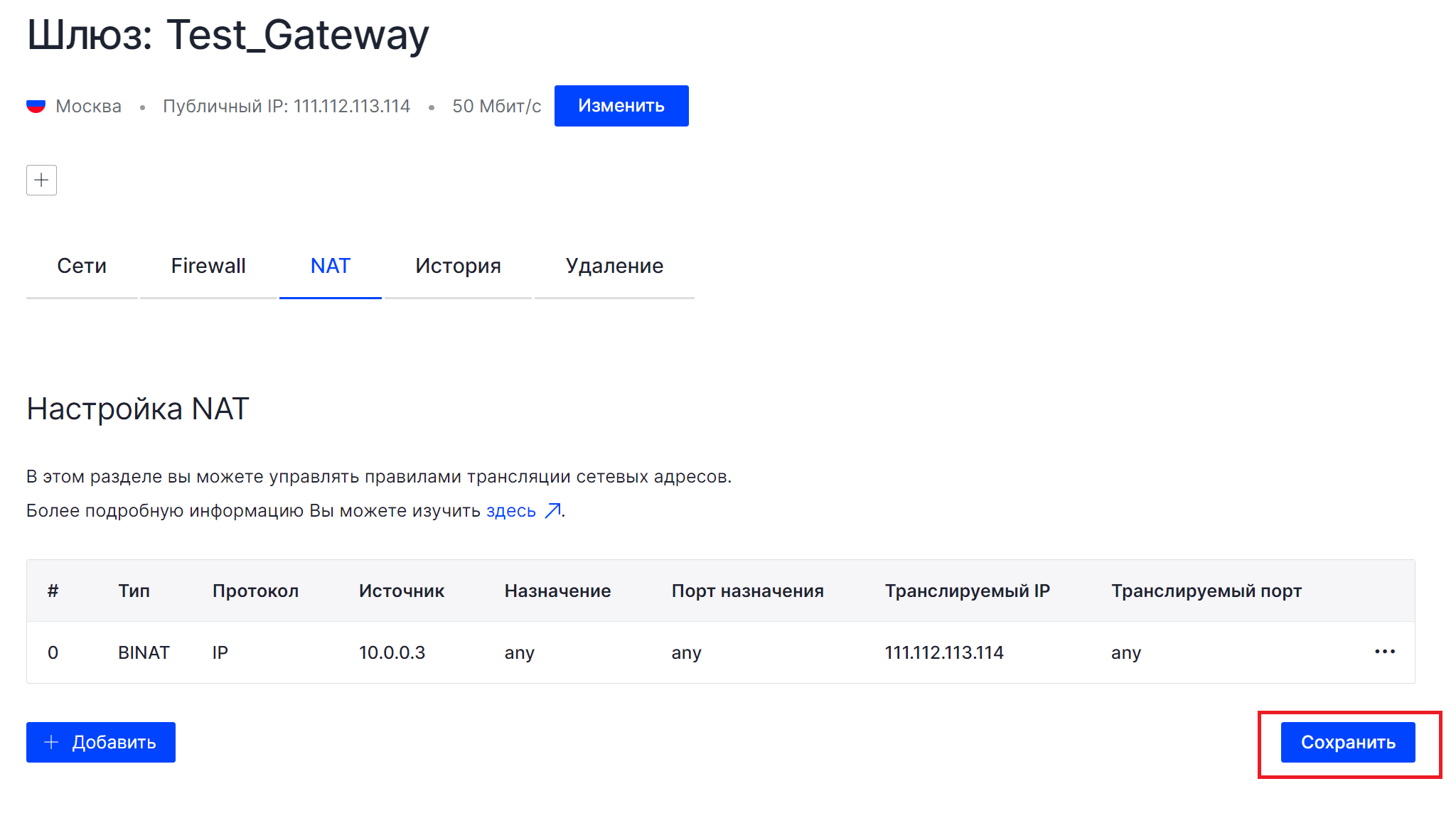Go to the История tab

point(458,266)
